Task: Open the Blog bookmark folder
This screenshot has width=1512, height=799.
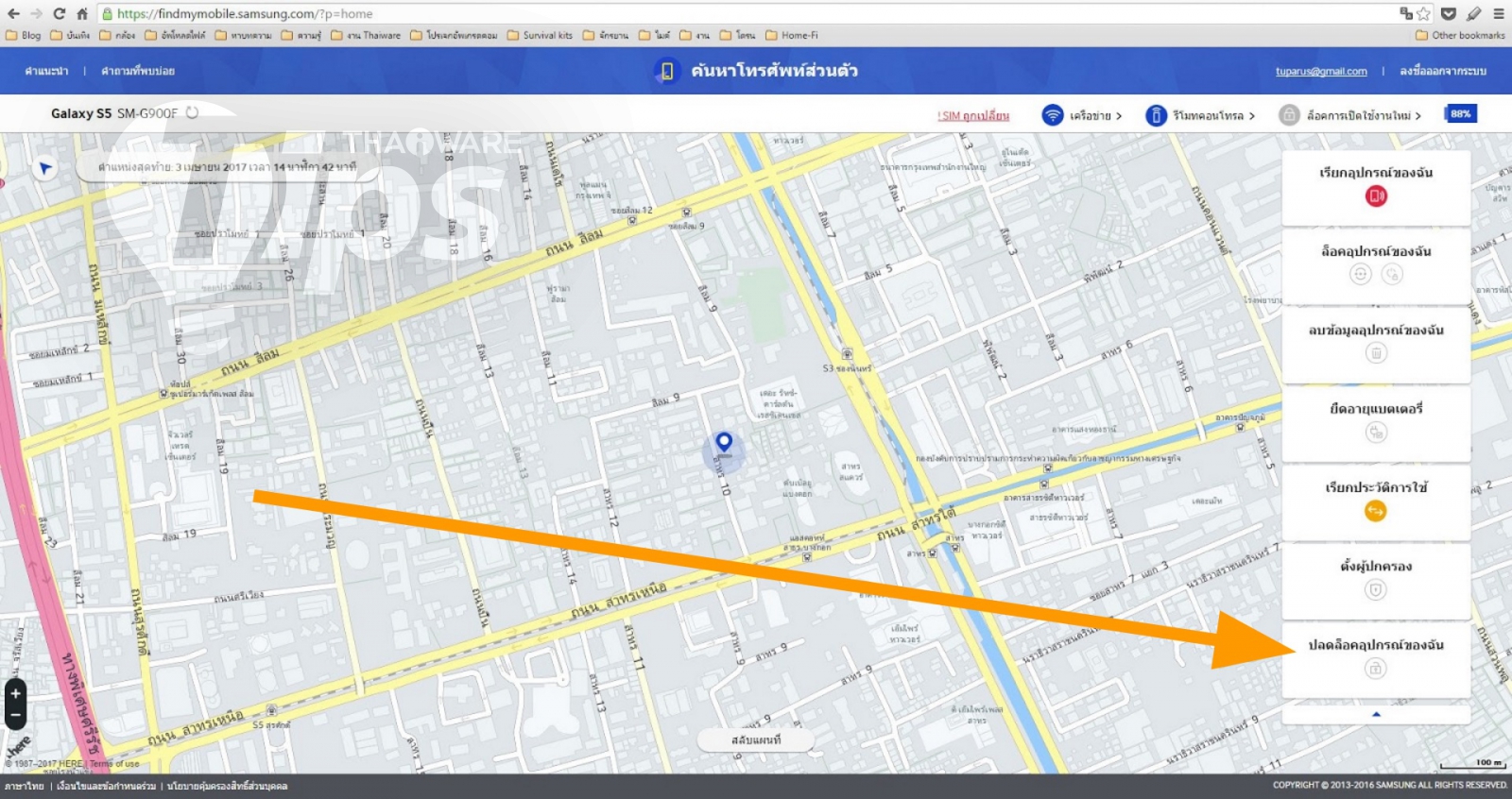Action: click(24, 36)
